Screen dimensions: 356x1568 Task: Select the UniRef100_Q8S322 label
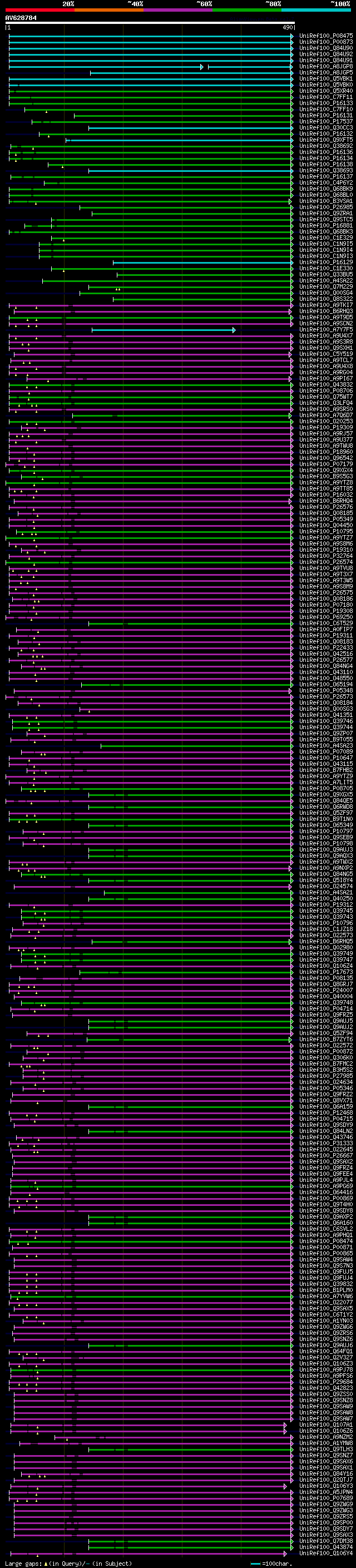click(x=326, y=299)
